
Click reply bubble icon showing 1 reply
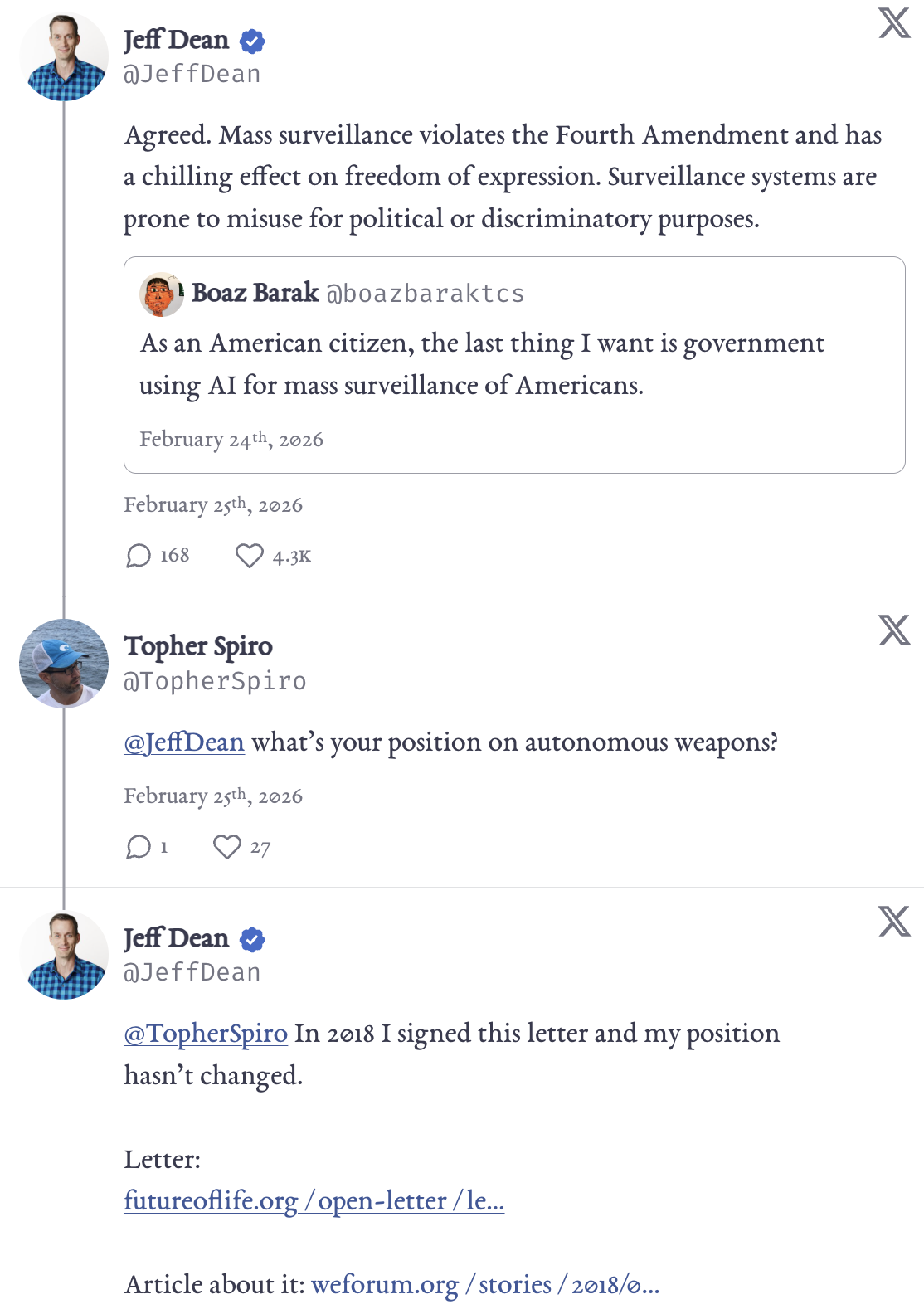(x=138, y=847)
